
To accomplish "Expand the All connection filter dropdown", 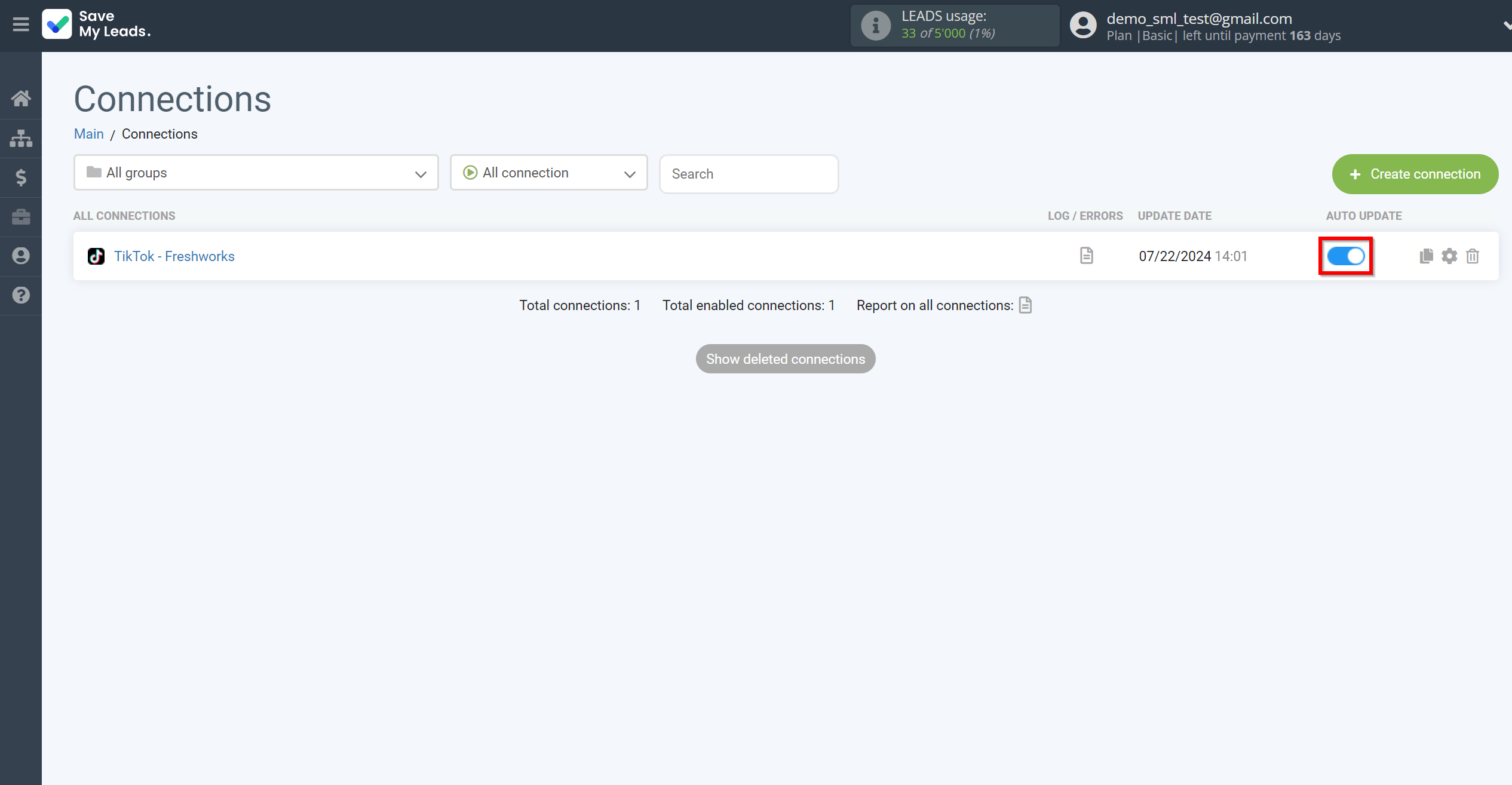I will [549, 173].
